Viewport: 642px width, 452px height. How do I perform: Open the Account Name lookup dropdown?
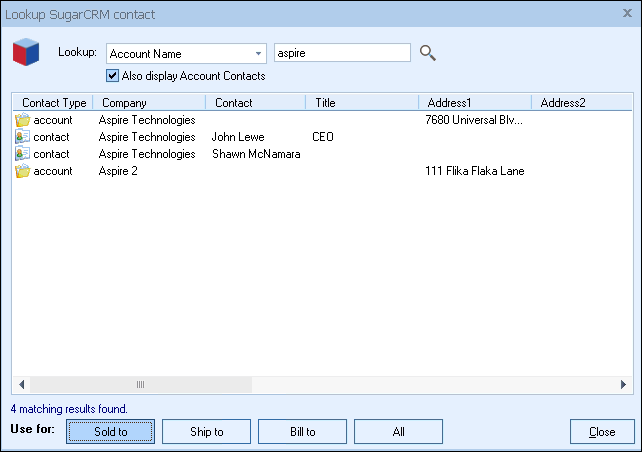[x=258, y=54]
